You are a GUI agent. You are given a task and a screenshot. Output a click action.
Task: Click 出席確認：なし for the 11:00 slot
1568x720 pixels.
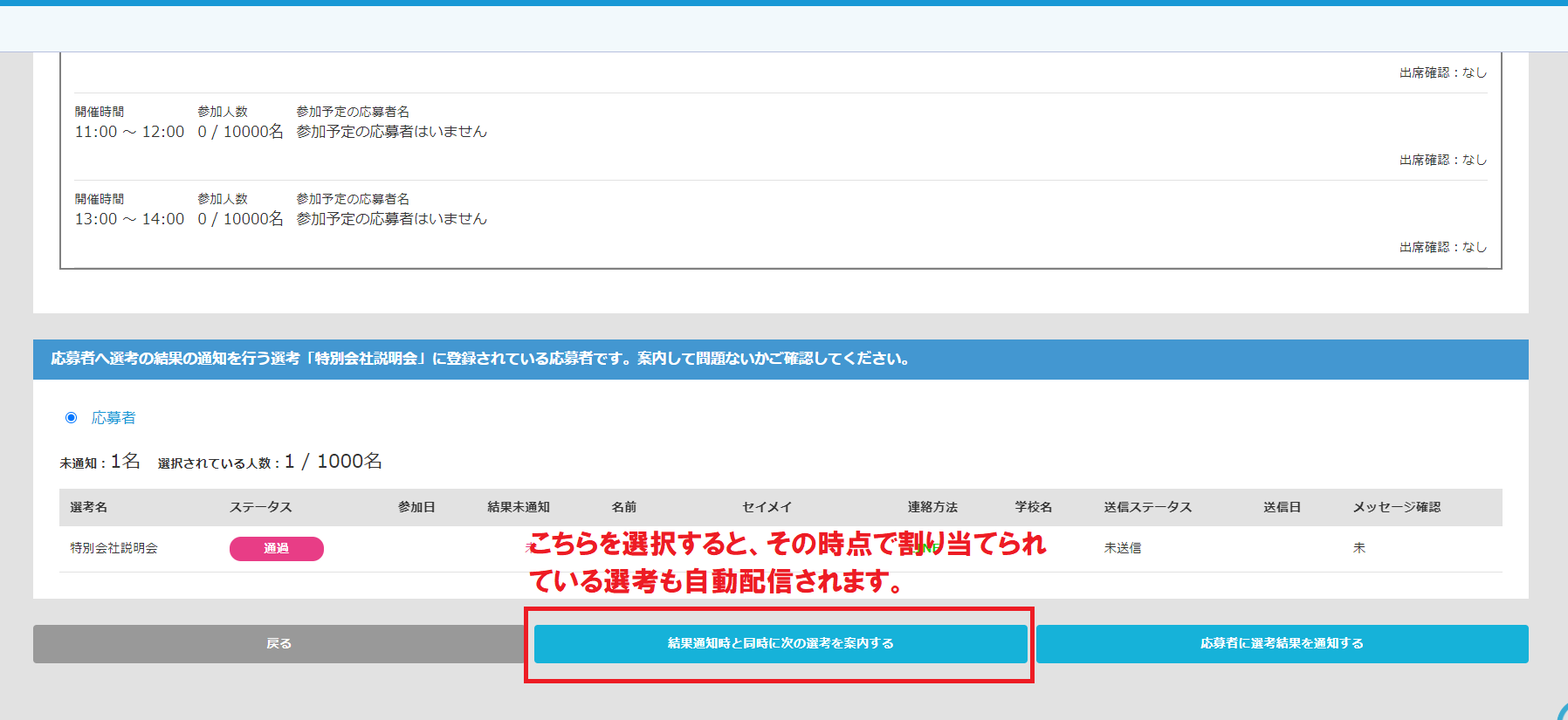pyautogui.click(x=1442, y=160)
